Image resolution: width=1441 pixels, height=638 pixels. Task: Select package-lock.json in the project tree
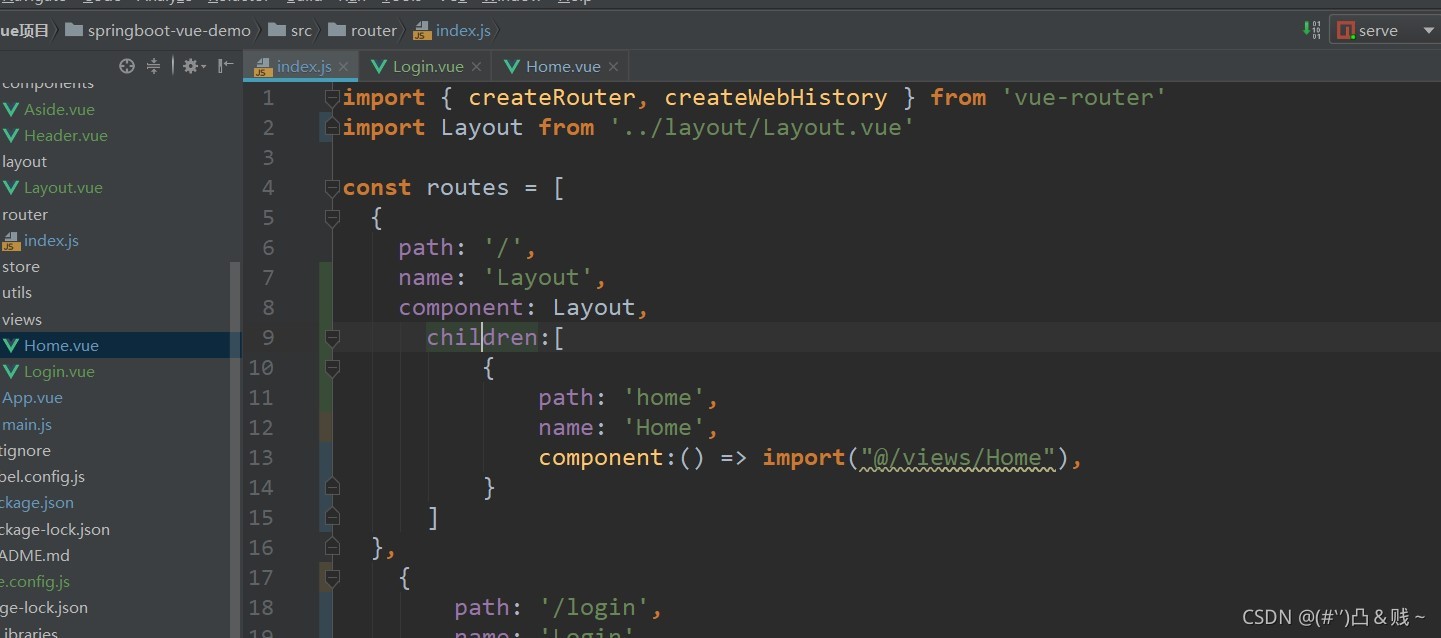55,529
